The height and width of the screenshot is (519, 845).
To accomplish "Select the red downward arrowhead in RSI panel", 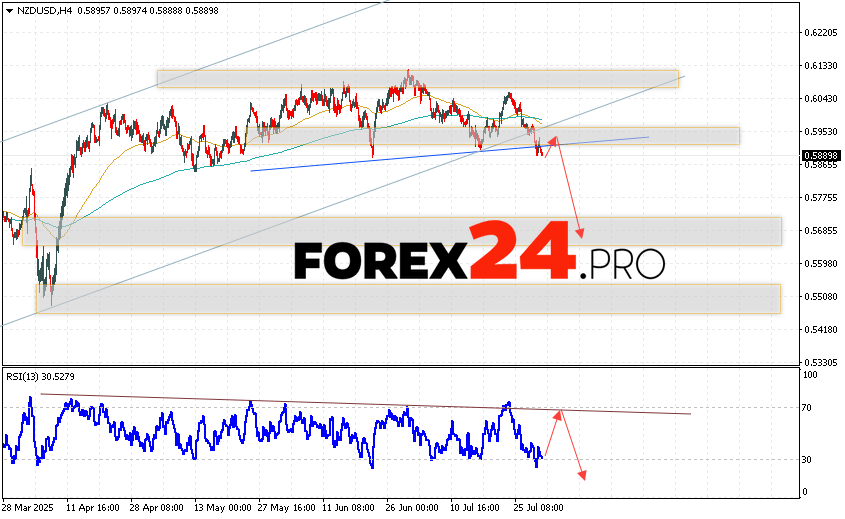I will (x=581, y=476).
